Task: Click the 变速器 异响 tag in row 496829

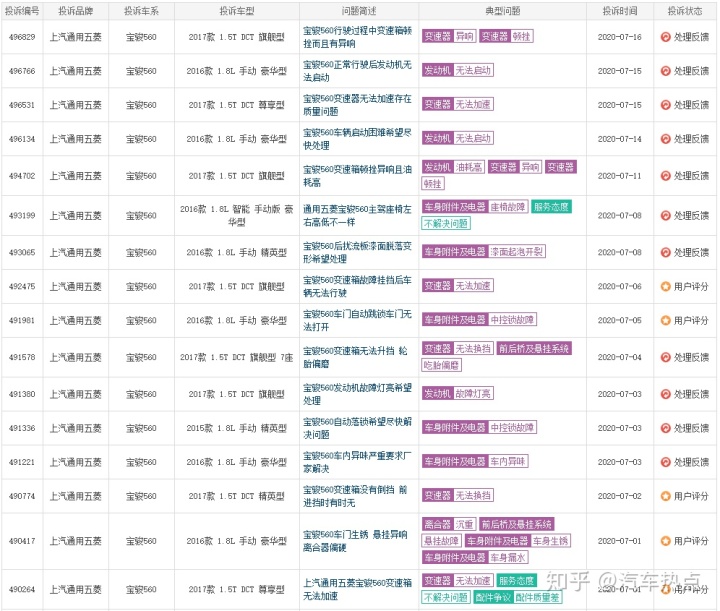Action: (449, 36)
